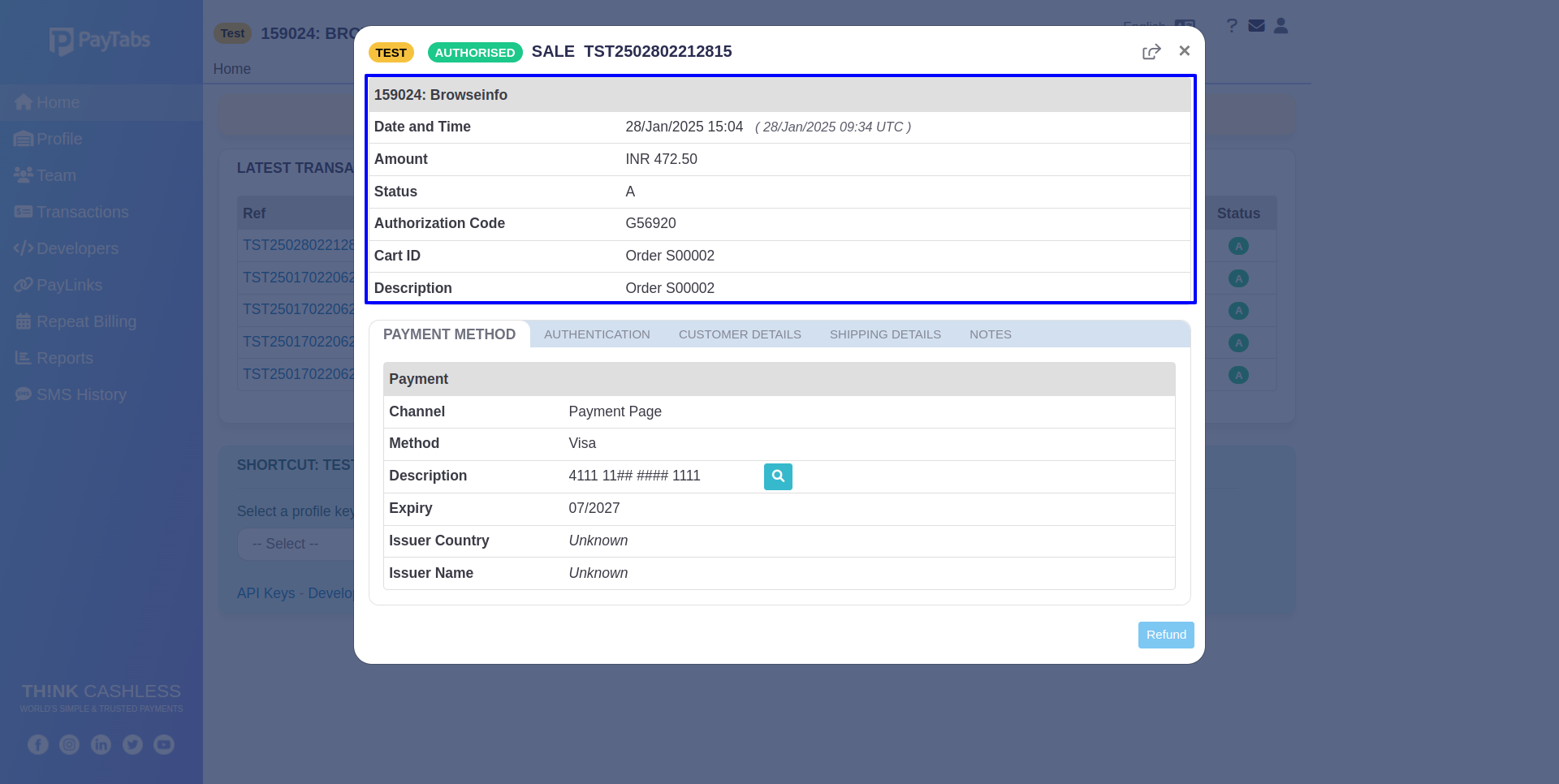Switch to the Customer Details tab

pos(739,334)
